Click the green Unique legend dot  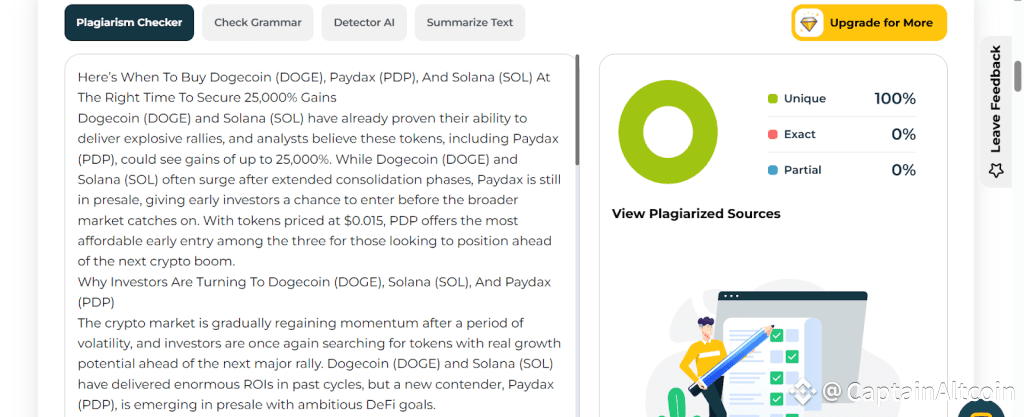tap(773, 99)
